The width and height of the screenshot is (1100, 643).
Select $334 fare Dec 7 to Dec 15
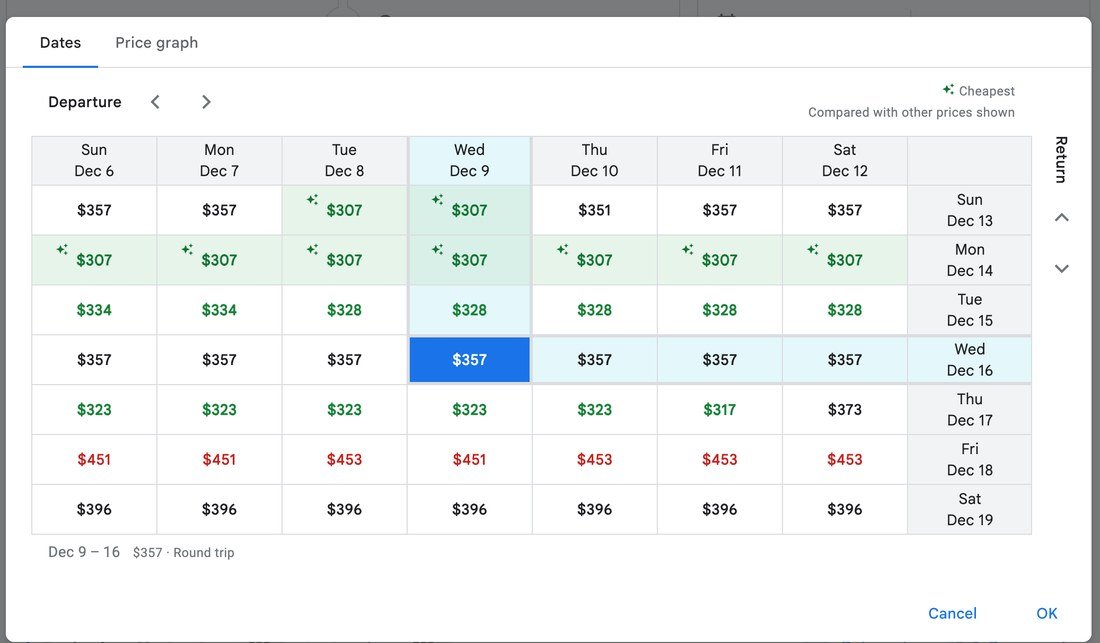(219, 310)
